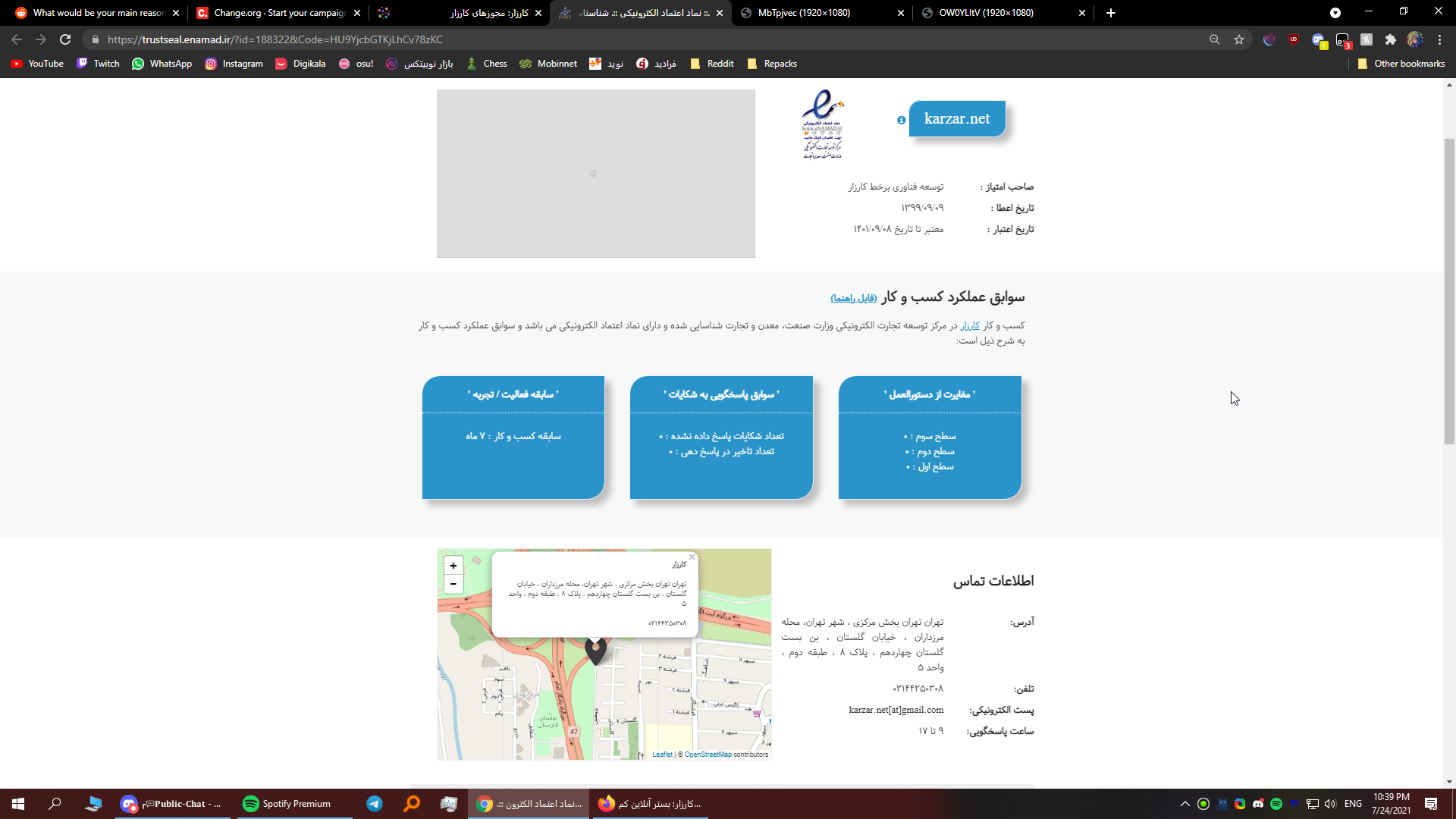Open the Chrome three-dot menu
This screenshot has height=819, width=1456.
pos(1439,39)
